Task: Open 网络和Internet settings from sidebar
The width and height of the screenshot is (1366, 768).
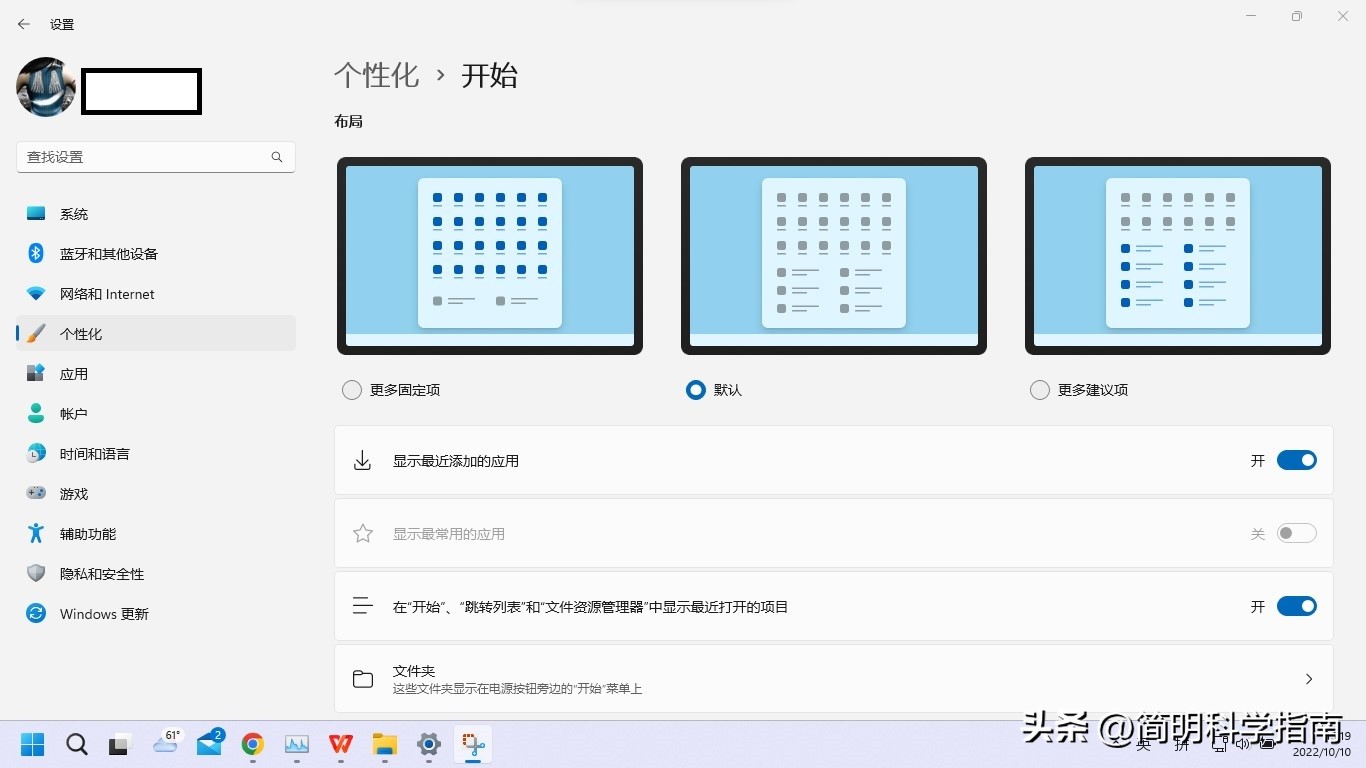Action: (106, 293)
